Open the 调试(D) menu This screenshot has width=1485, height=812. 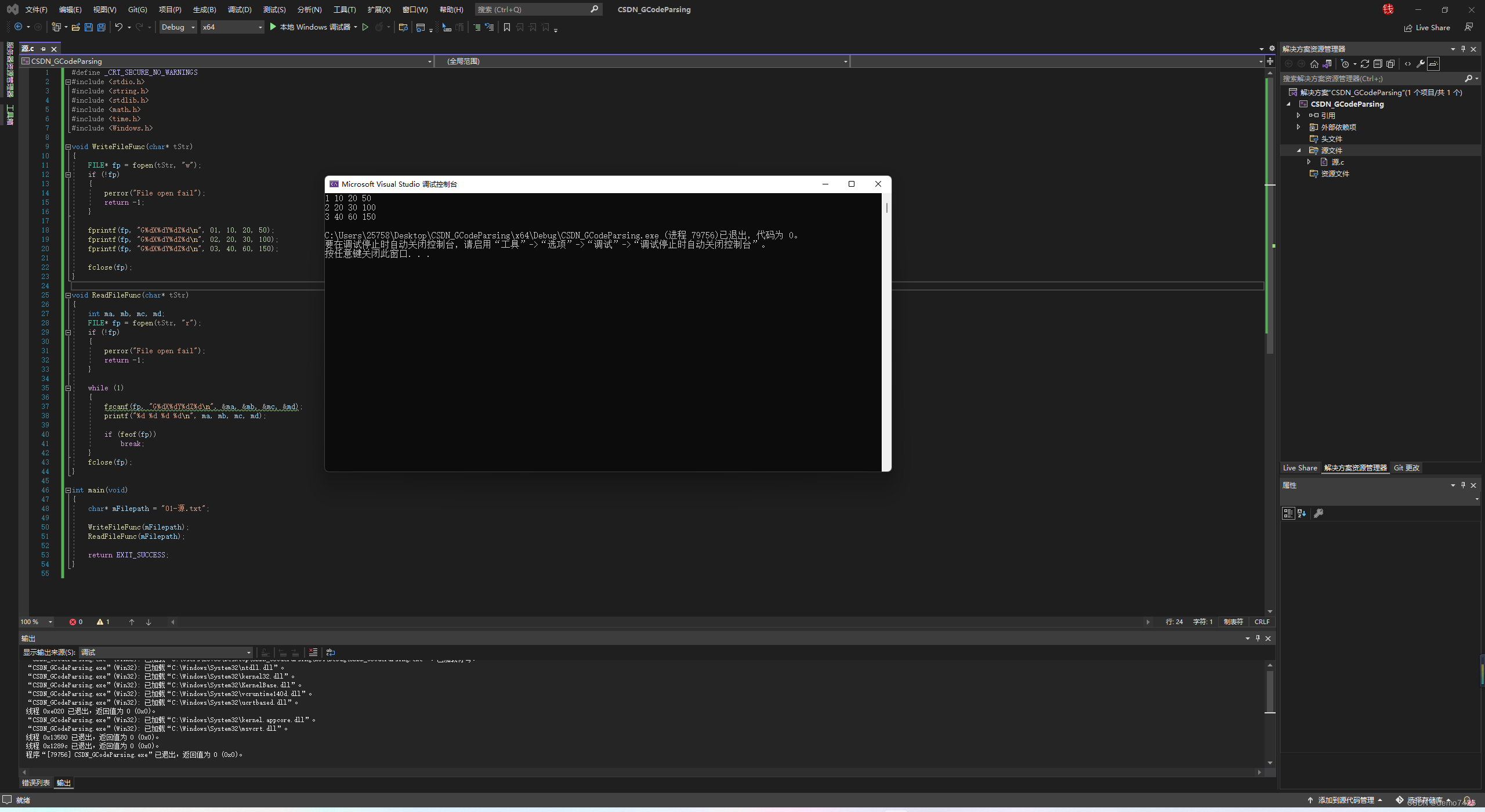240,9
